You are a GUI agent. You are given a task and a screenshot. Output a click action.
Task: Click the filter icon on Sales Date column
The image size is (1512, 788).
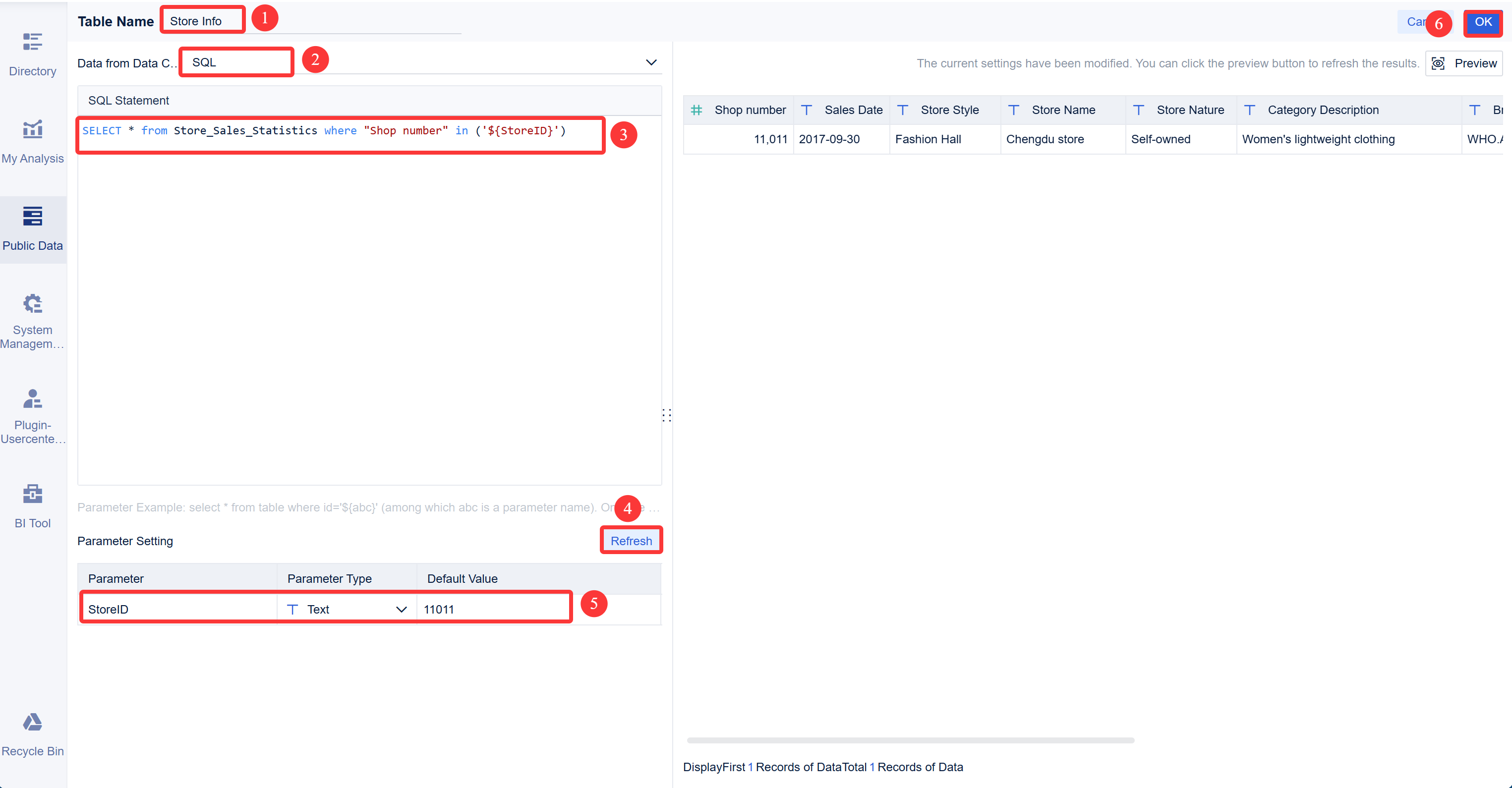(x=807, y=110)
